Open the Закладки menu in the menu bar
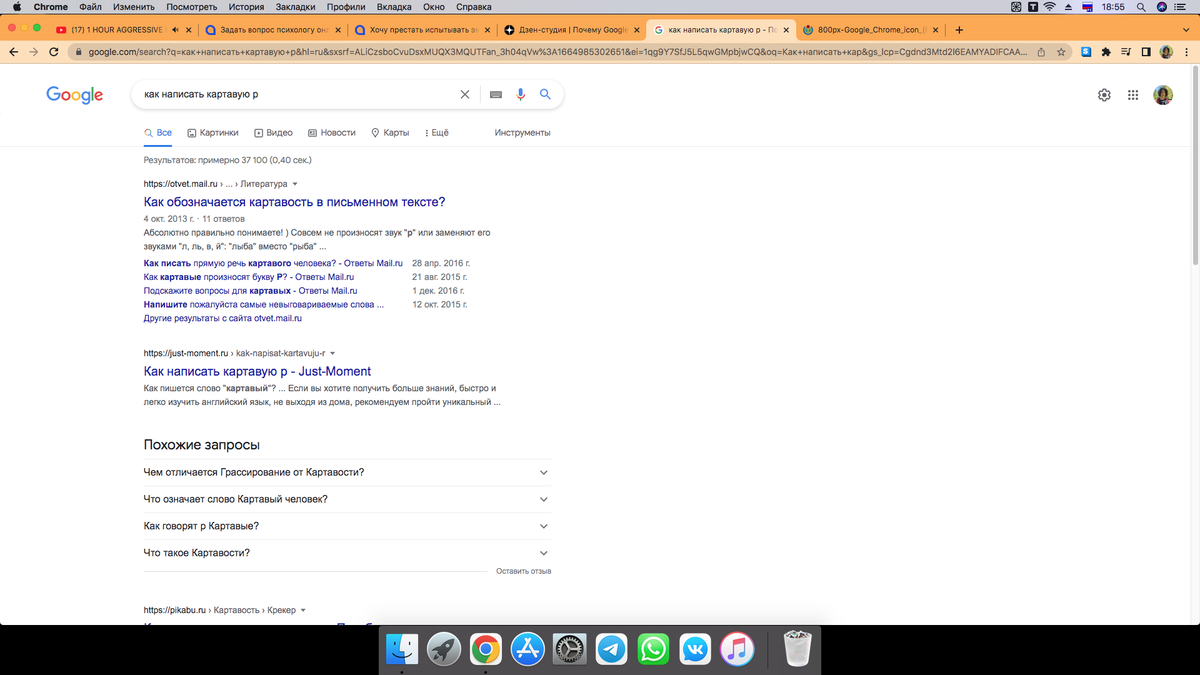 (x=295, y=7)
